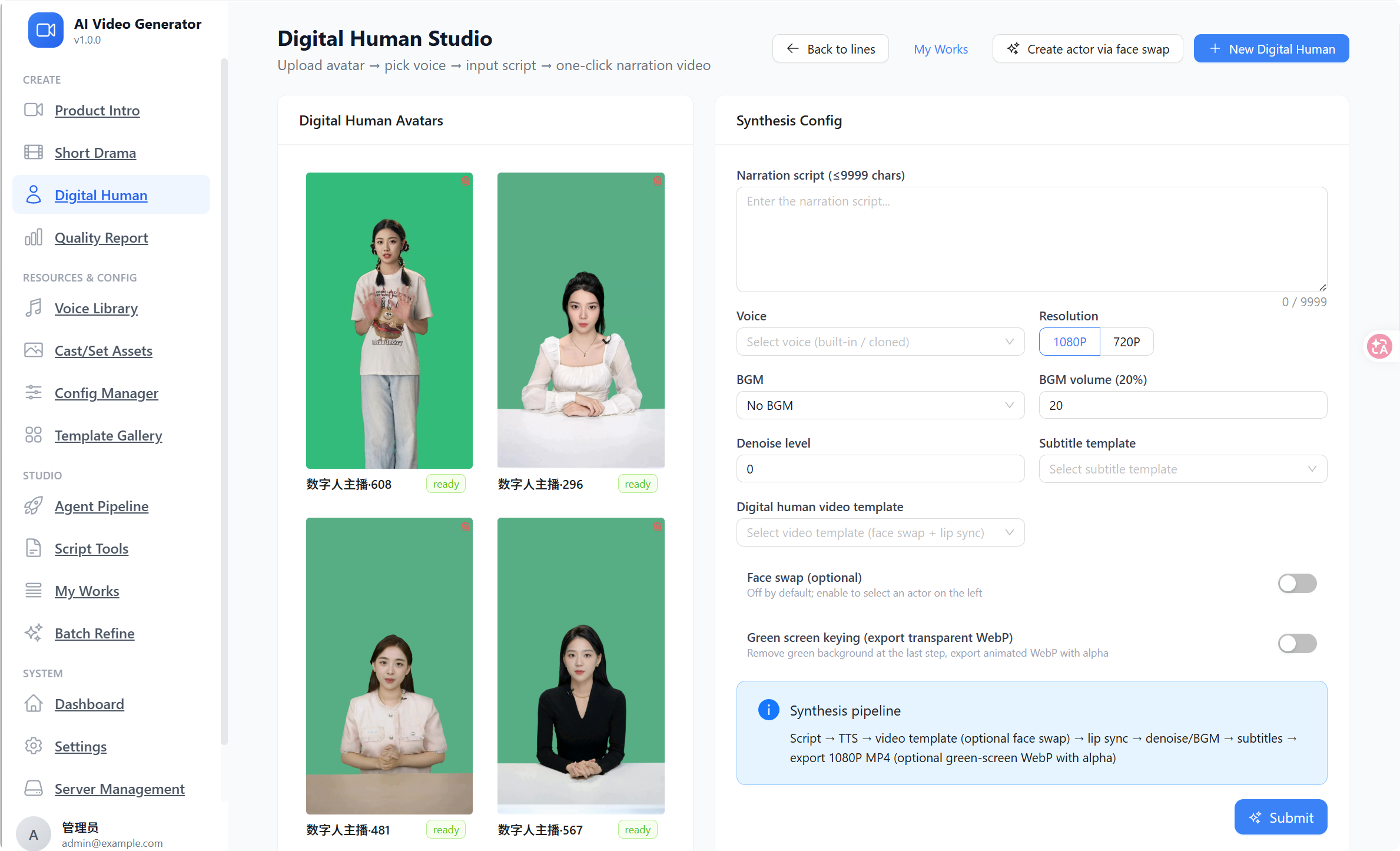Open the BGM dropdown
The width and height of the screenshot is (1400, 851).
[880, 405]
